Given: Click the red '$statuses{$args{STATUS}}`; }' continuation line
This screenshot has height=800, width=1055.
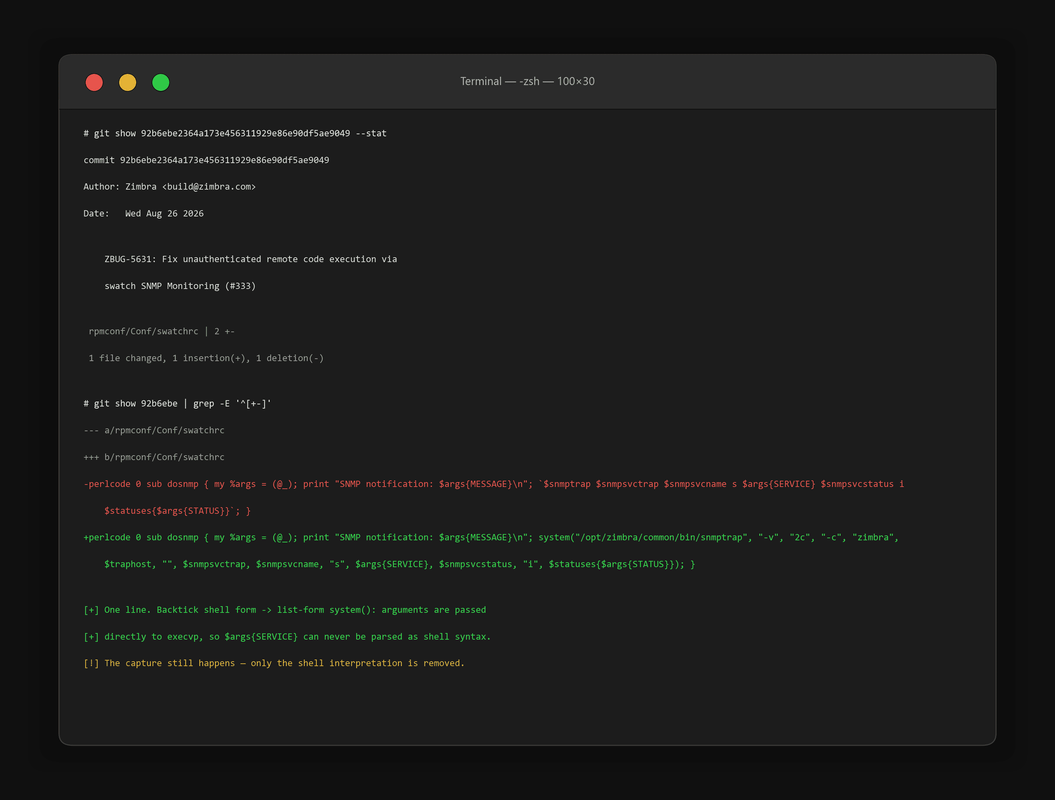Looking at the screenshot, I should point(177,511).
